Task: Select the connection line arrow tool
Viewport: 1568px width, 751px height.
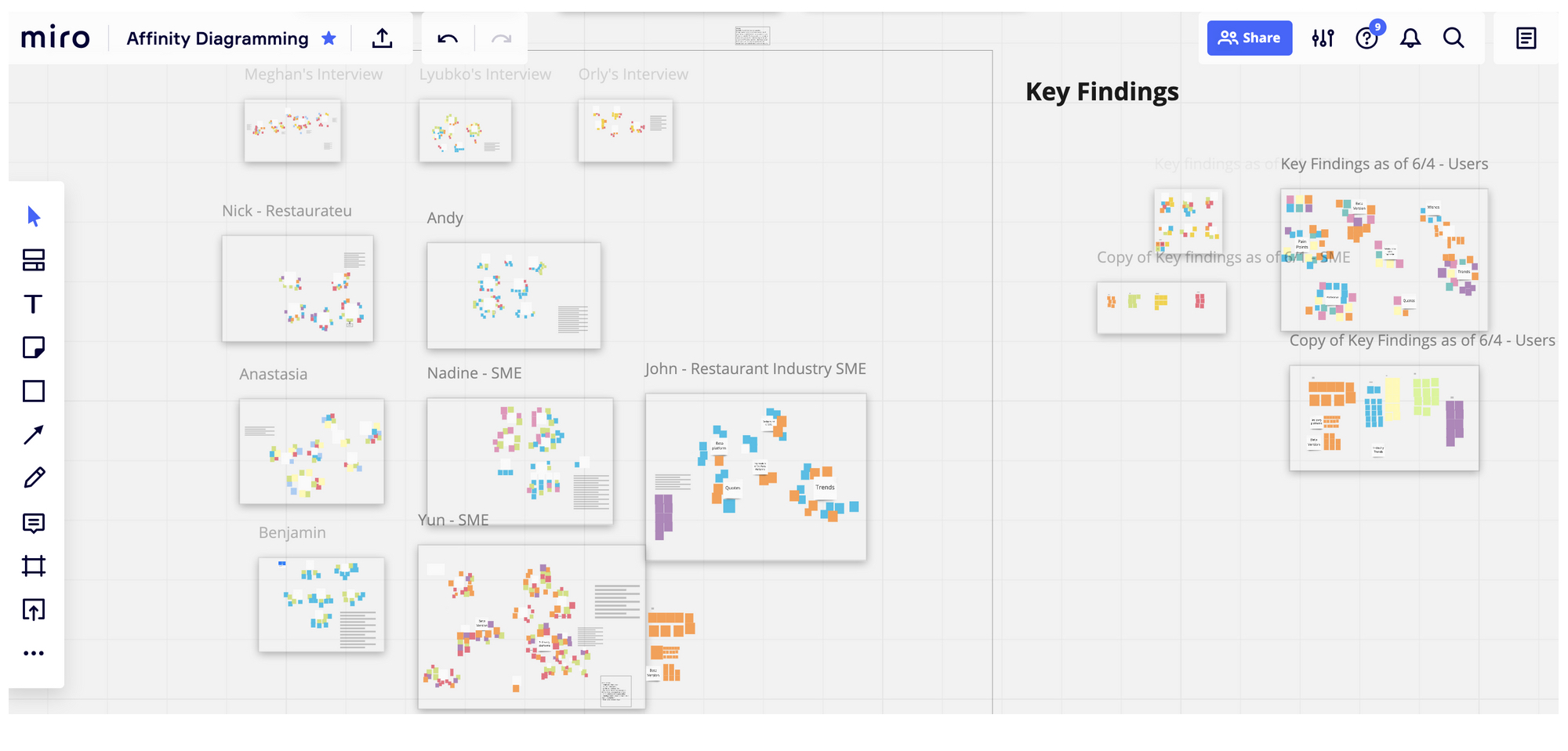Action: [34, 435]
